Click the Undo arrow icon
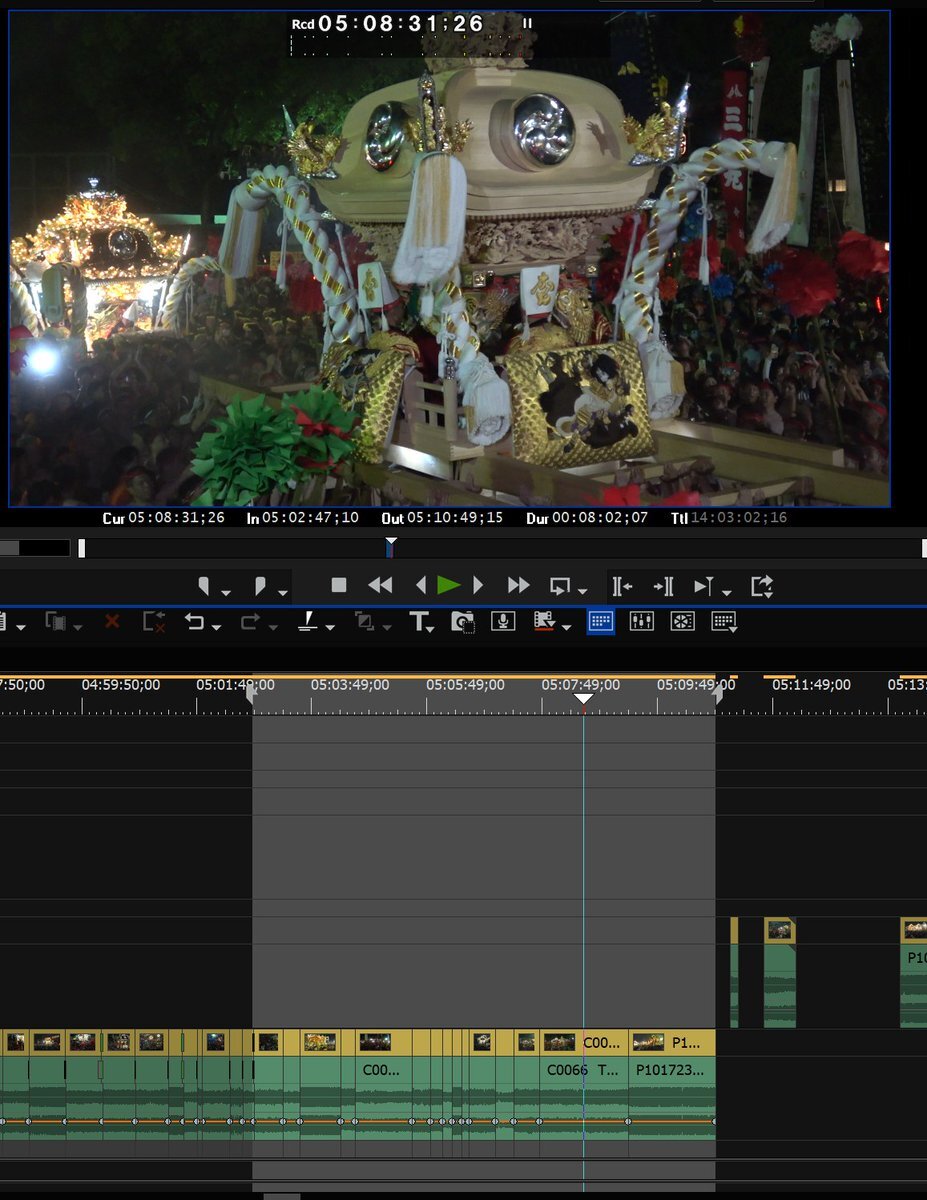The width and height of the screenshot is (927, 1200). [x=194, y=622]
